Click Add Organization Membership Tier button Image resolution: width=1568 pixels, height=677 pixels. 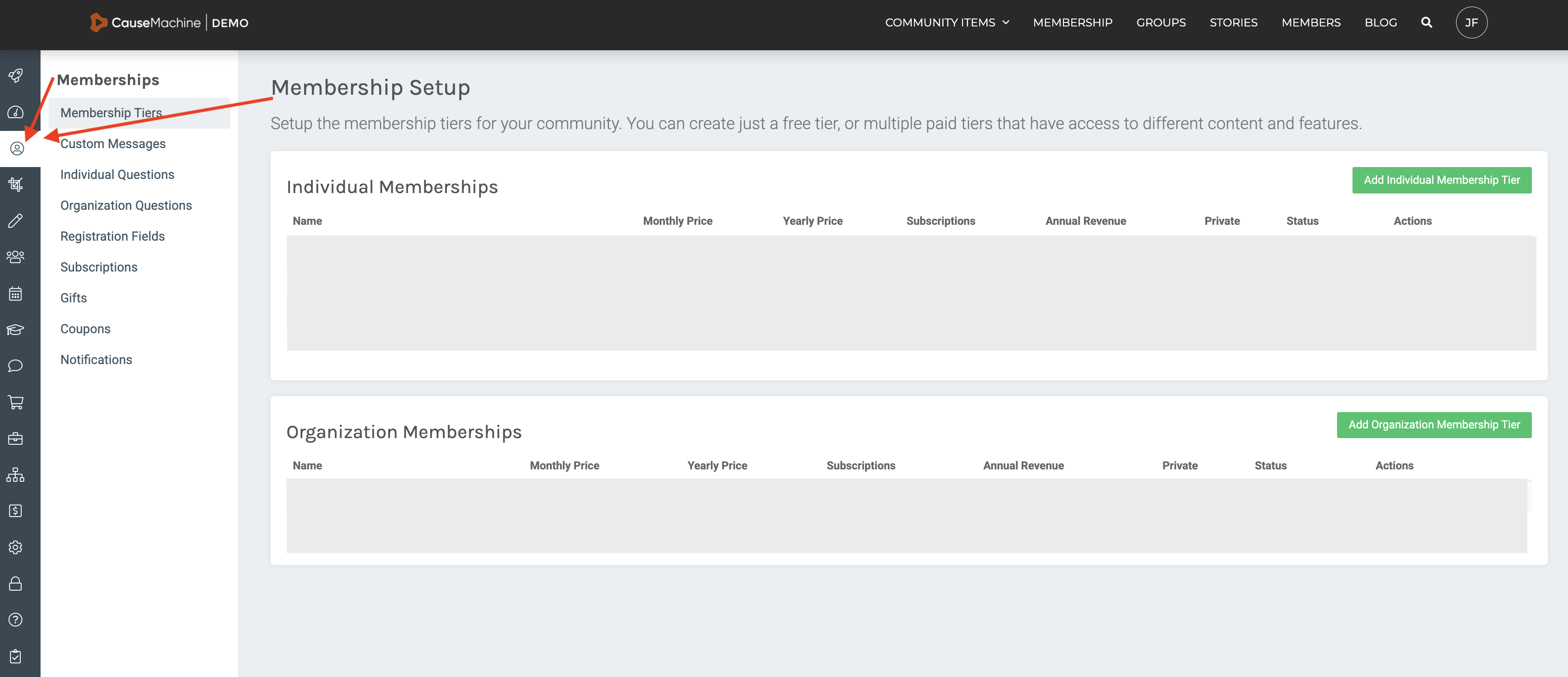tap(1434, 424)
